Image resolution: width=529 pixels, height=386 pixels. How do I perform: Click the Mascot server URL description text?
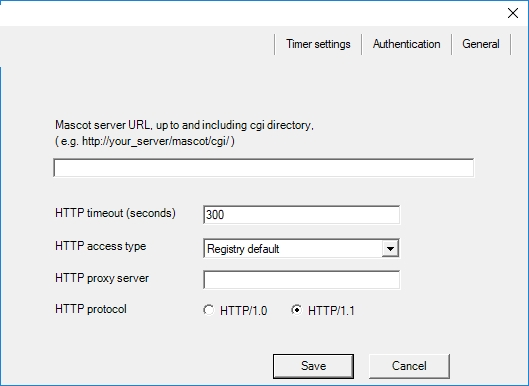point(184,125)
